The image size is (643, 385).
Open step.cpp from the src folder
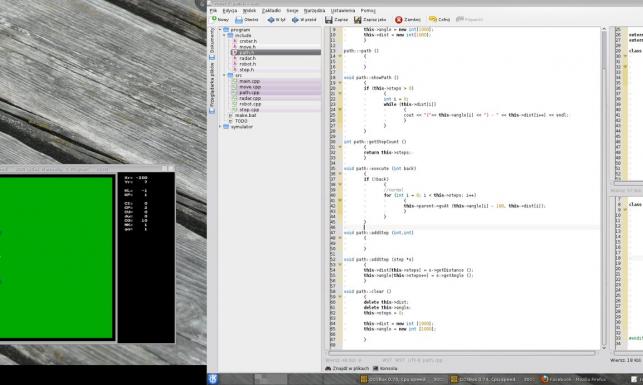[249, 110]
